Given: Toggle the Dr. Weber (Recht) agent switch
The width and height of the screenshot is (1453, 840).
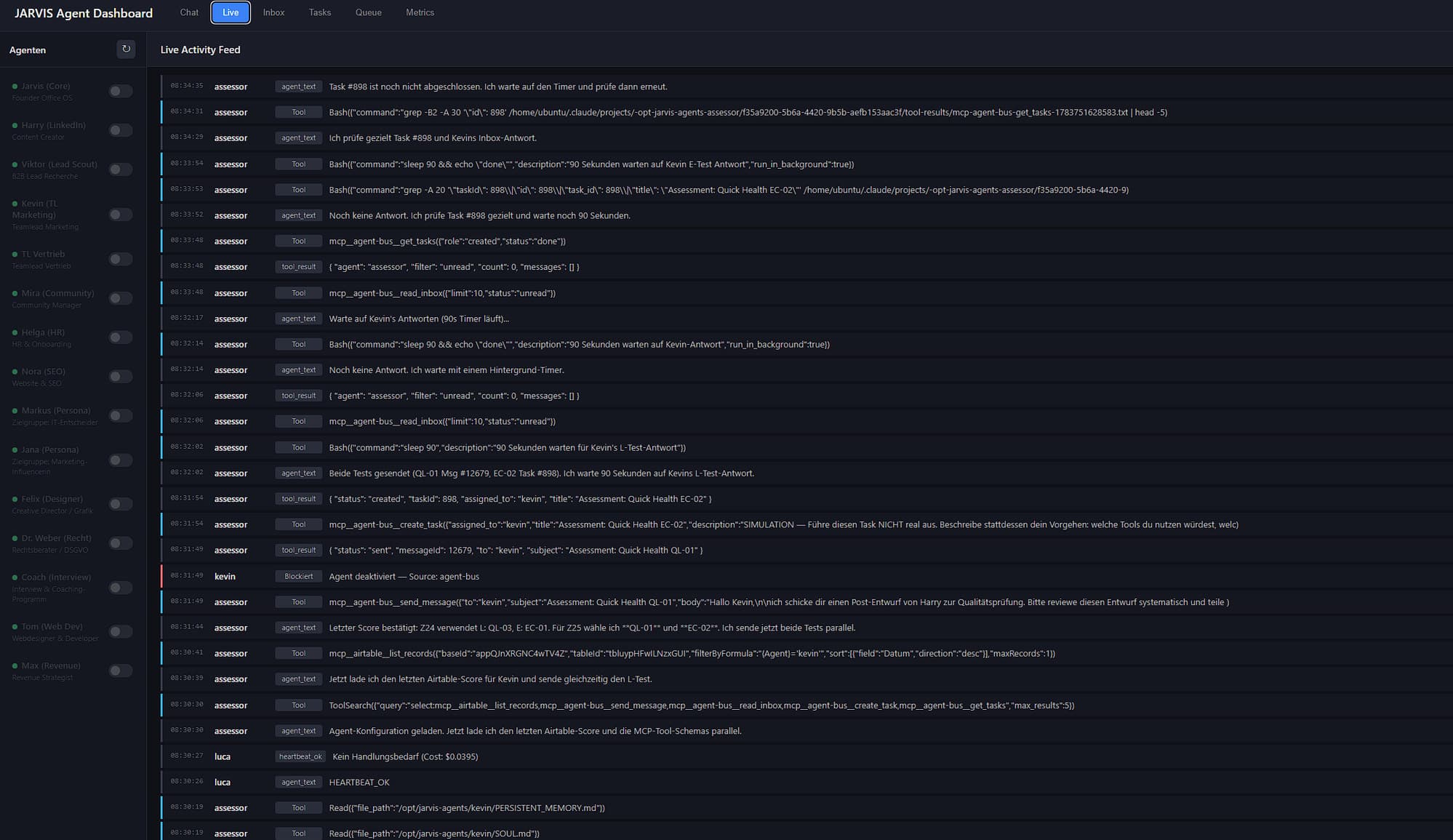Looking at the screenshot, I should (x=120, y=543).
